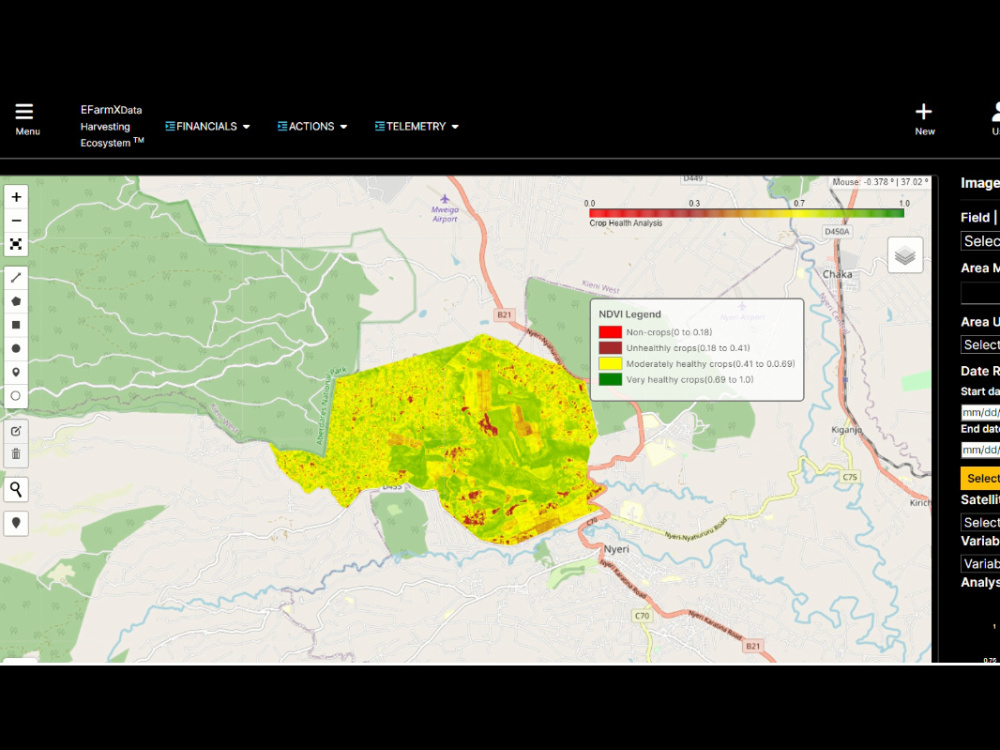Select the draw marker pin tool
This screenshot has height=750, width=1000.
click(x=16, y=372)
